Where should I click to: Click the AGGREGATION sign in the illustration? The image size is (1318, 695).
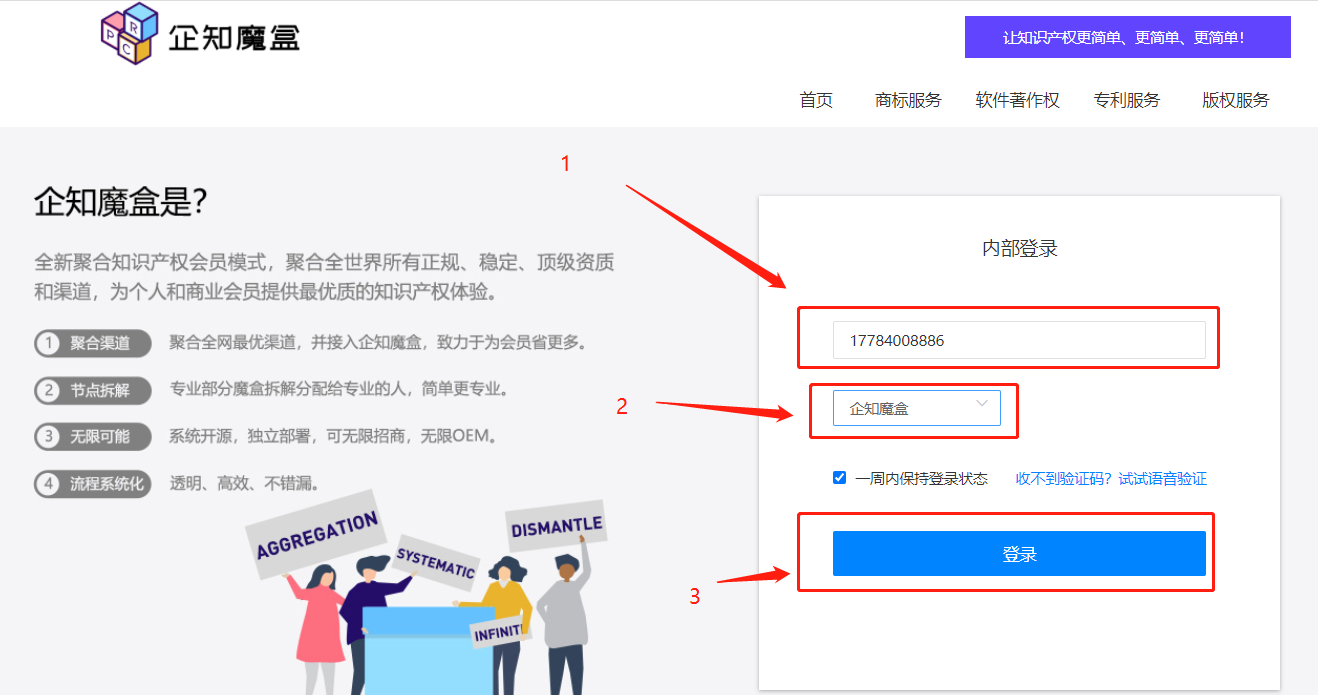316,535
